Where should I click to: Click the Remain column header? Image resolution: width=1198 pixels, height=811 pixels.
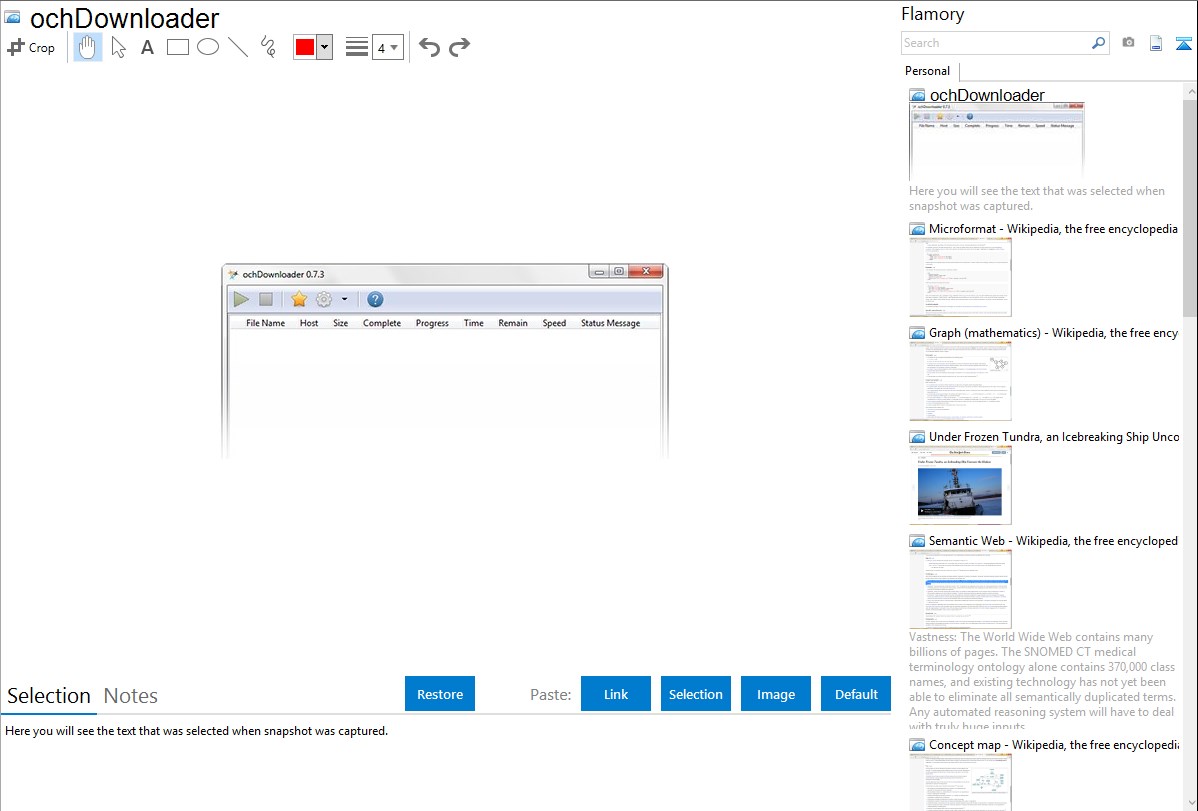coord(513,323)
